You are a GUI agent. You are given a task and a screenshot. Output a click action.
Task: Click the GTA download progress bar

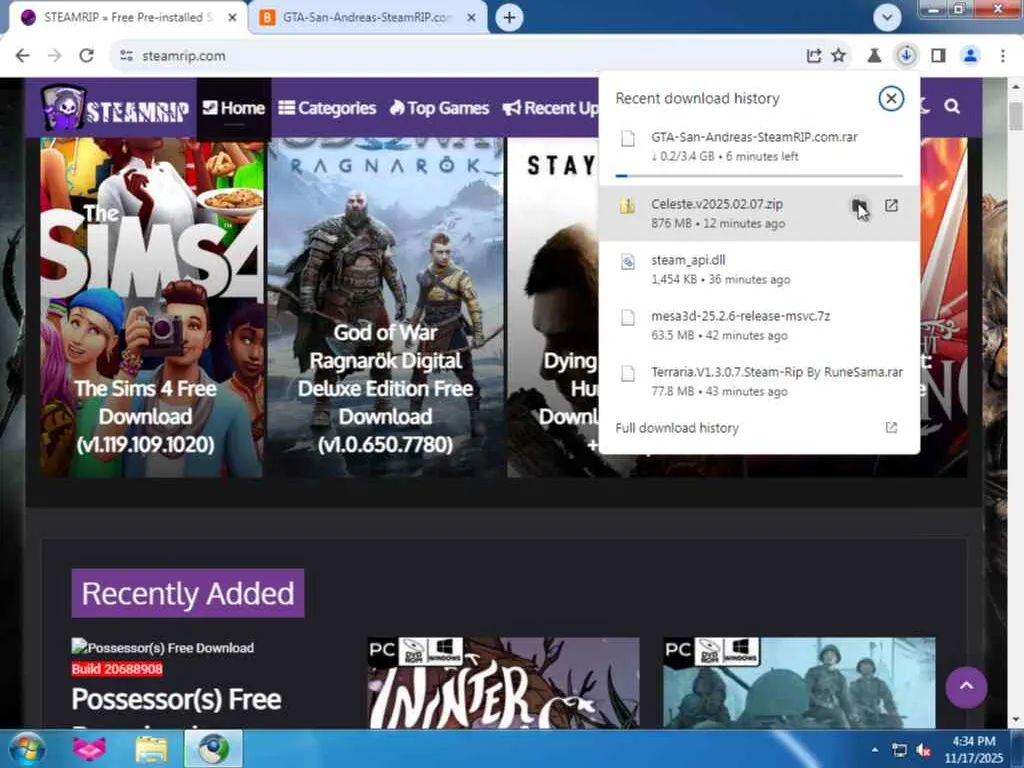pyautogui.click(x=759, y=176)
